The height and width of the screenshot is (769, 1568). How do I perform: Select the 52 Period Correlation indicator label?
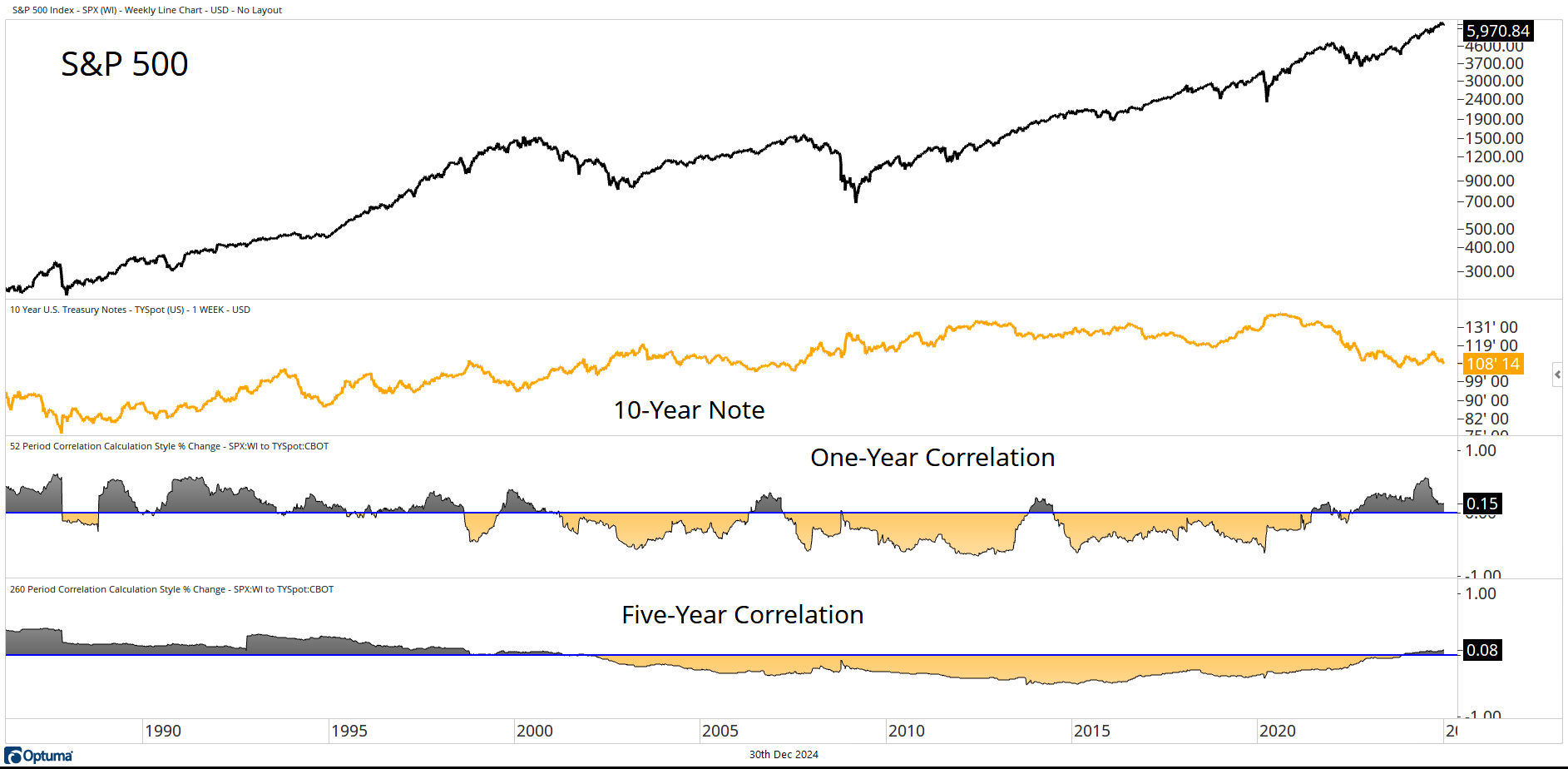[169, 446]
